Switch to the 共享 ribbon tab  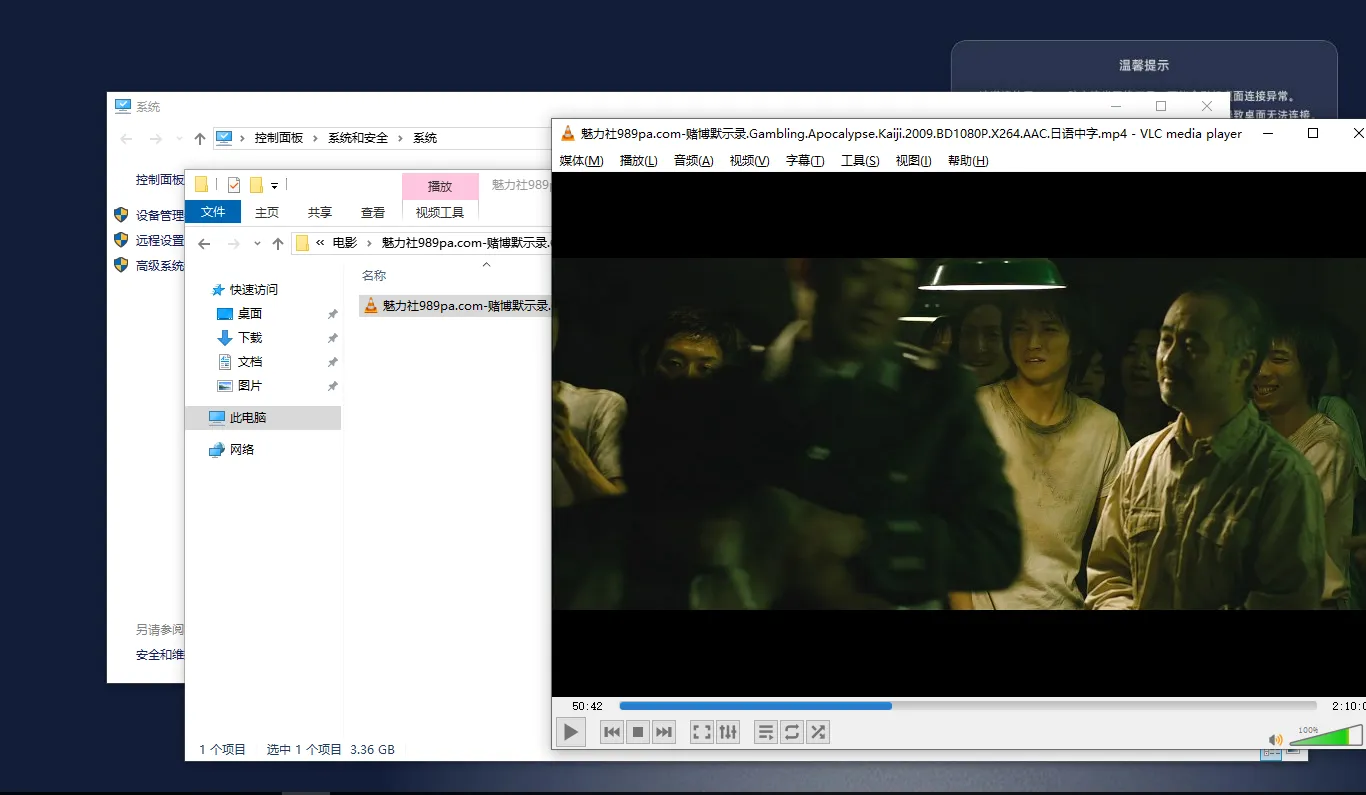[320, 212]
